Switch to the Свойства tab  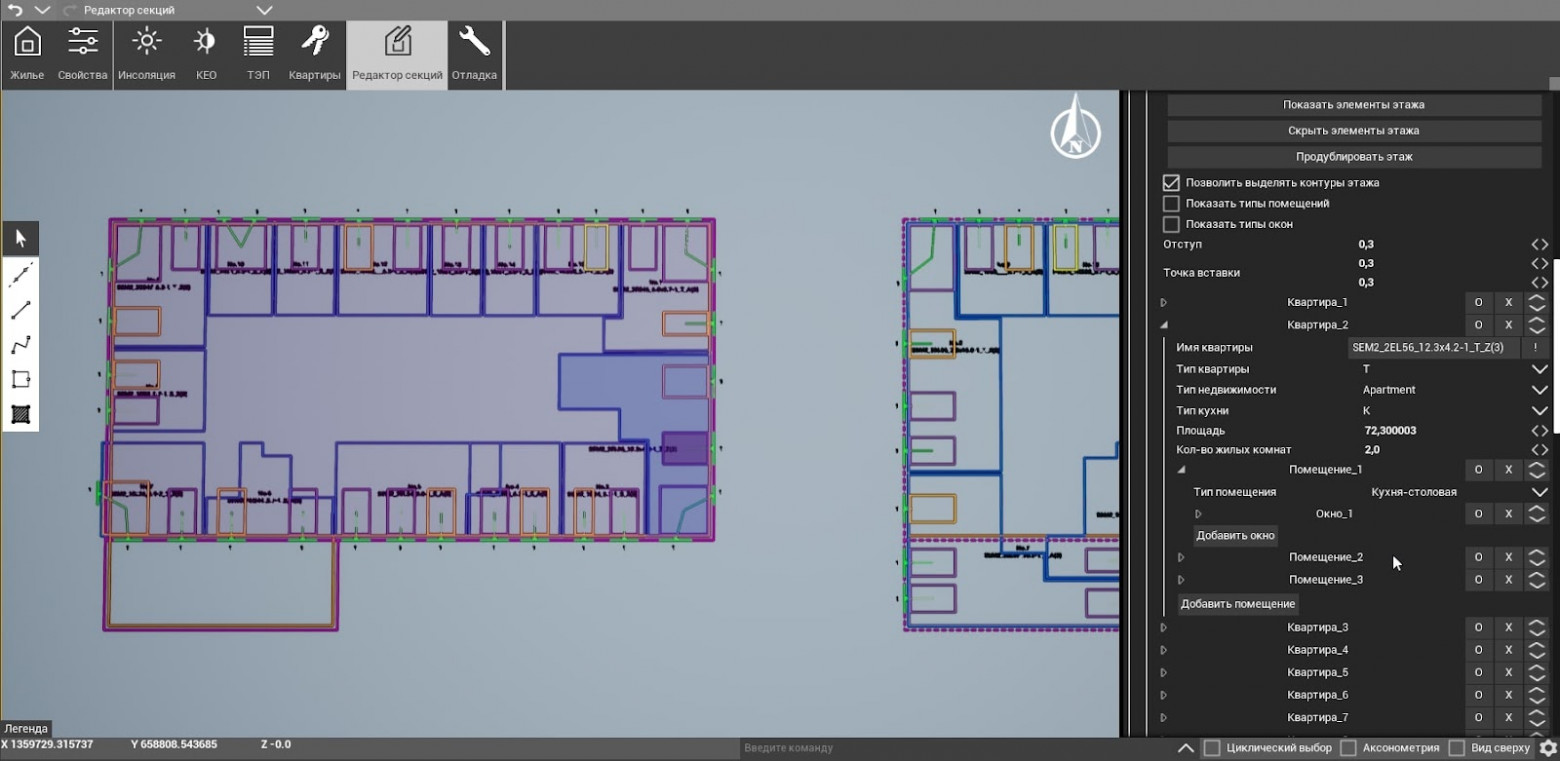(x=82, y=54)
